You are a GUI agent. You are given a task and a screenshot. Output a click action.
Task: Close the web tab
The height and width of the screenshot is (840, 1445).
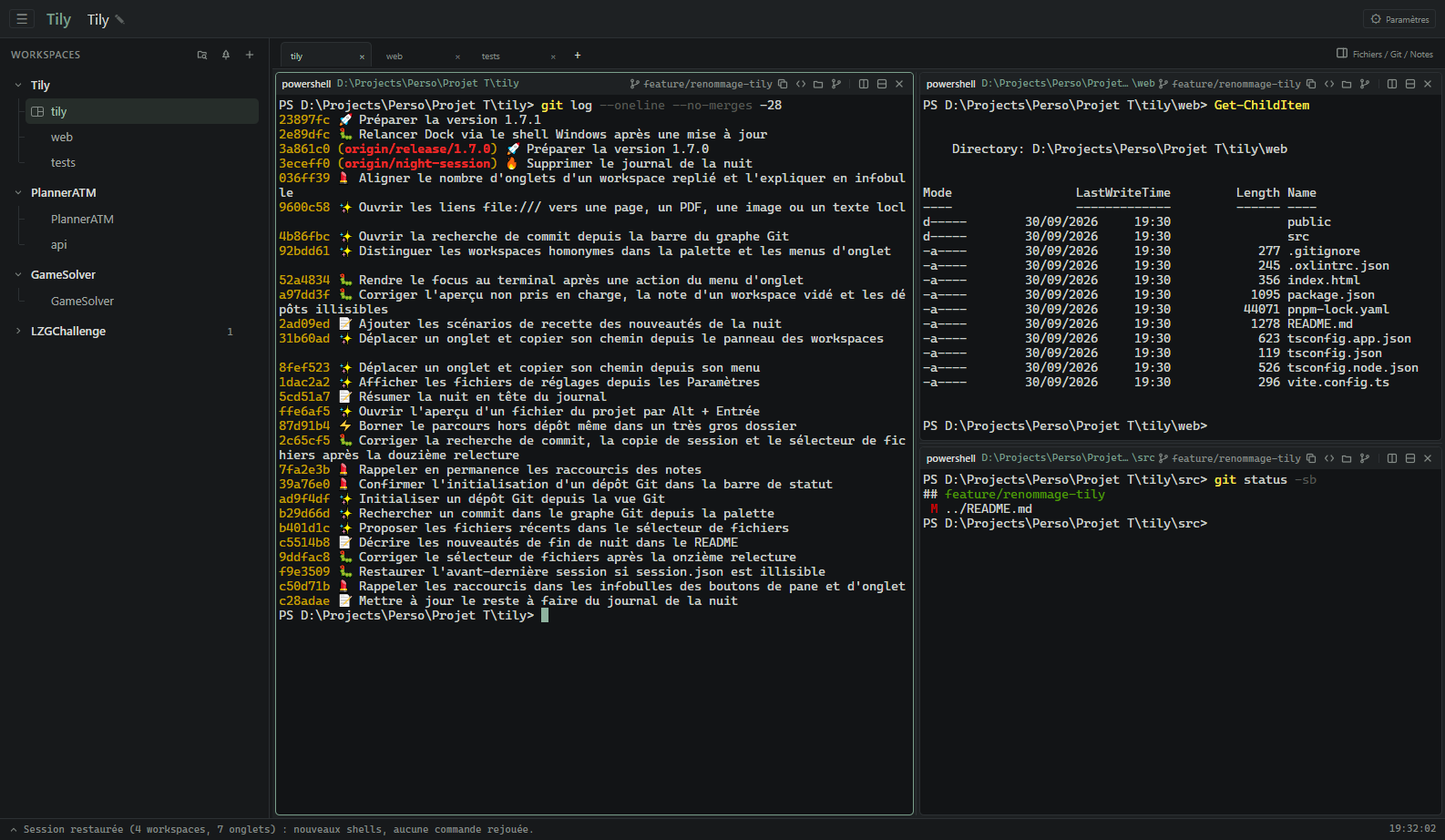(x=457, y=56)
